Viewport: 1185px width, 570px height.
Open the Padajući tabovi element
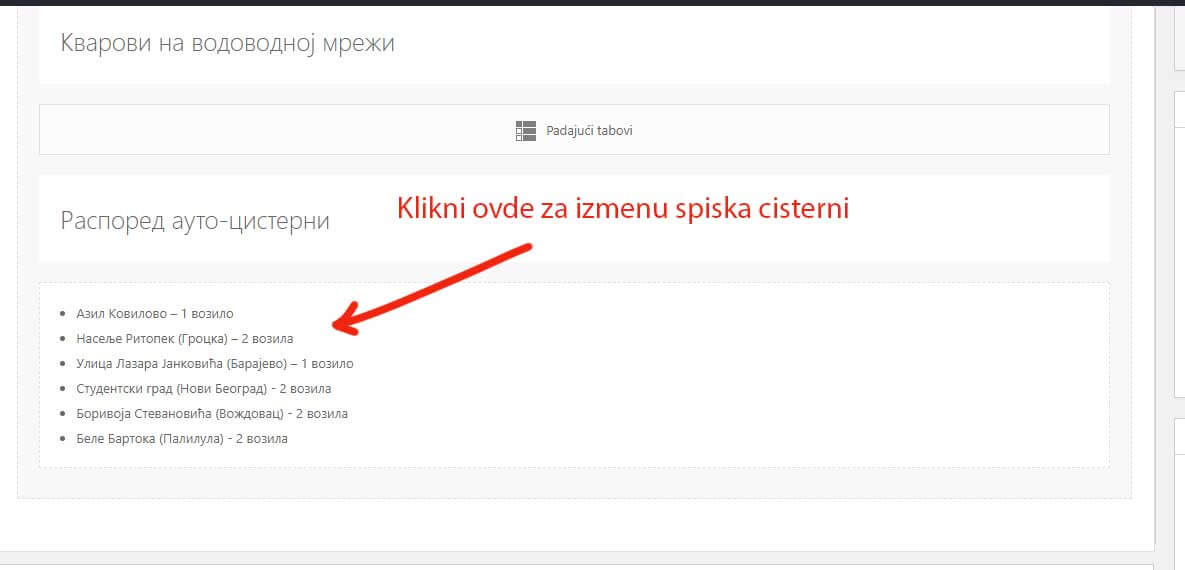point(574,130)
